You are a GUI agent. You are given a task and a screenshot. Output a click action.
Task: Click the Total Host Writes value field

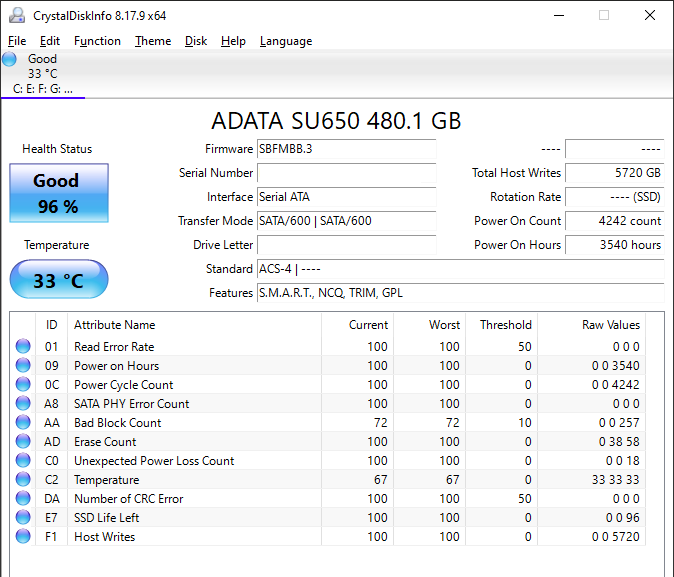(x=614, y=173)
